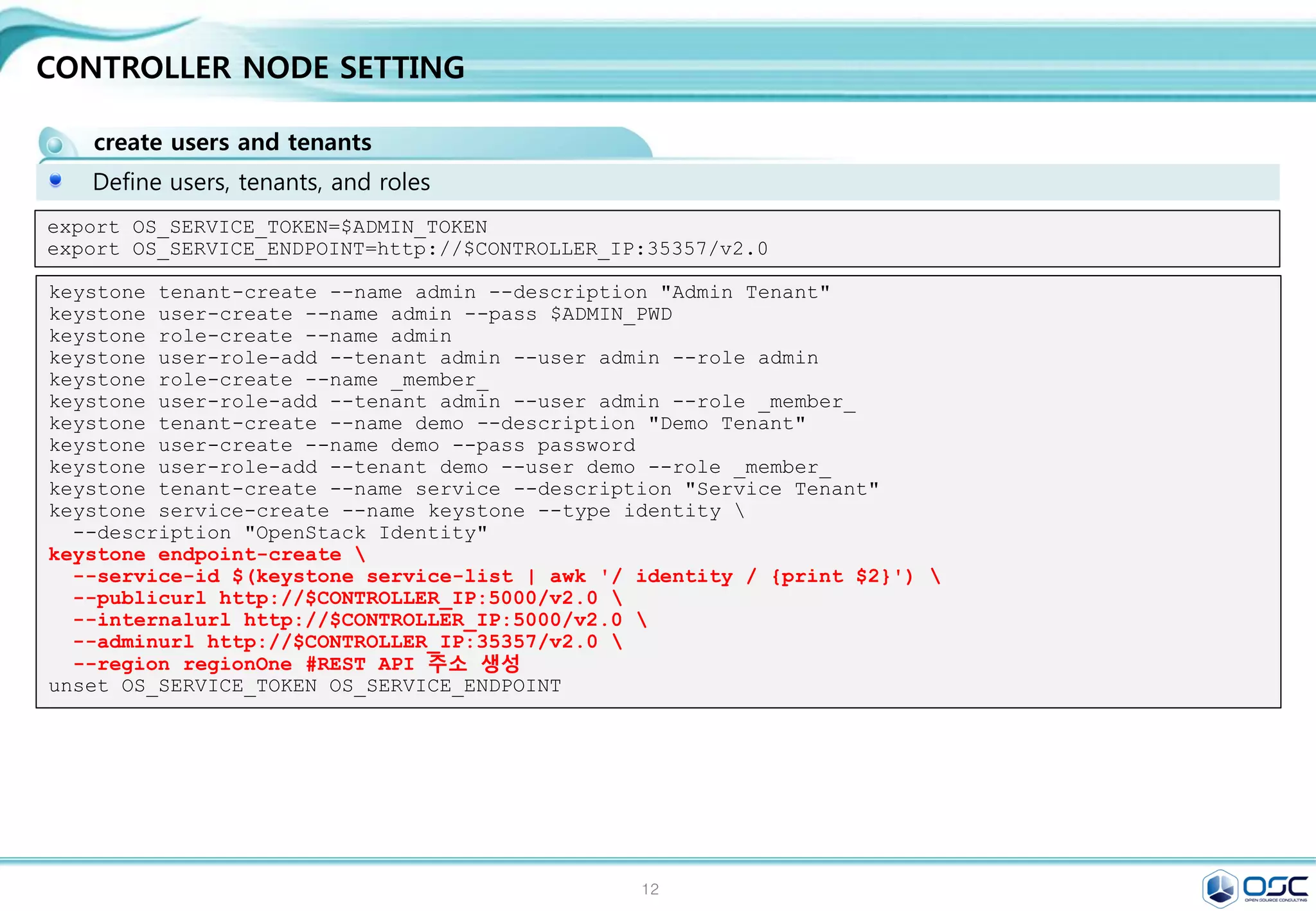
Task: Click the role-create _member_ command line
Action: point(268,380)
